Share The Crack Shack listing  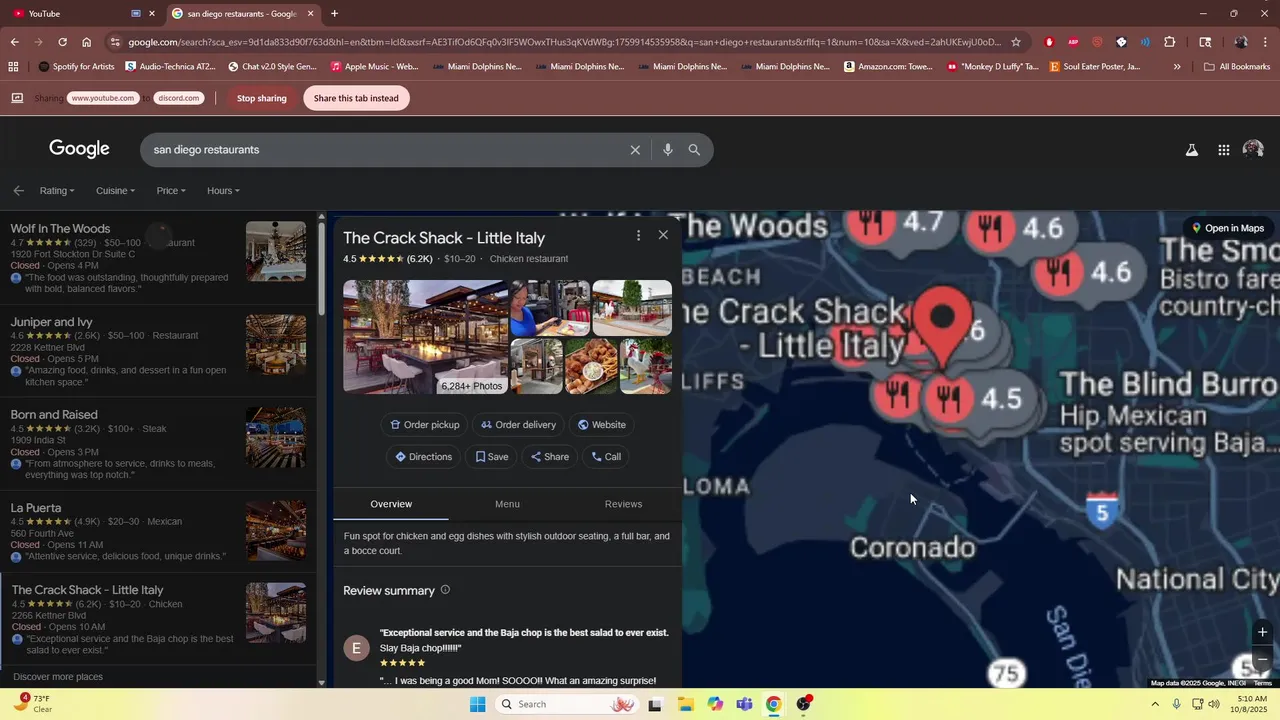click(550, 457)
